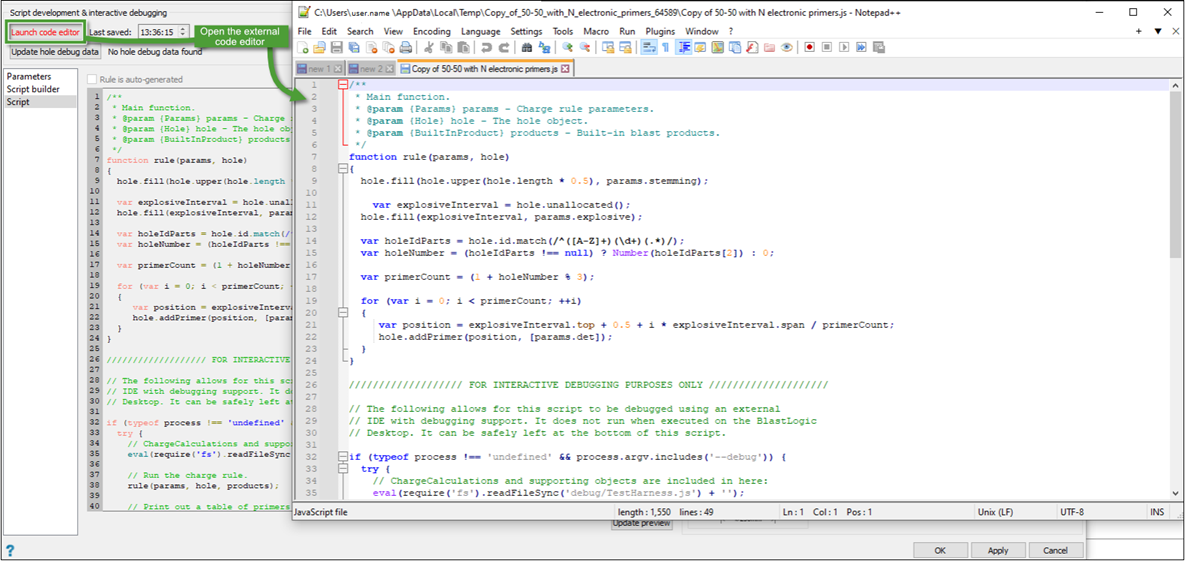Click the Zoom In toolbar icon
This screenshot has width=1185, height=561.
567,47
